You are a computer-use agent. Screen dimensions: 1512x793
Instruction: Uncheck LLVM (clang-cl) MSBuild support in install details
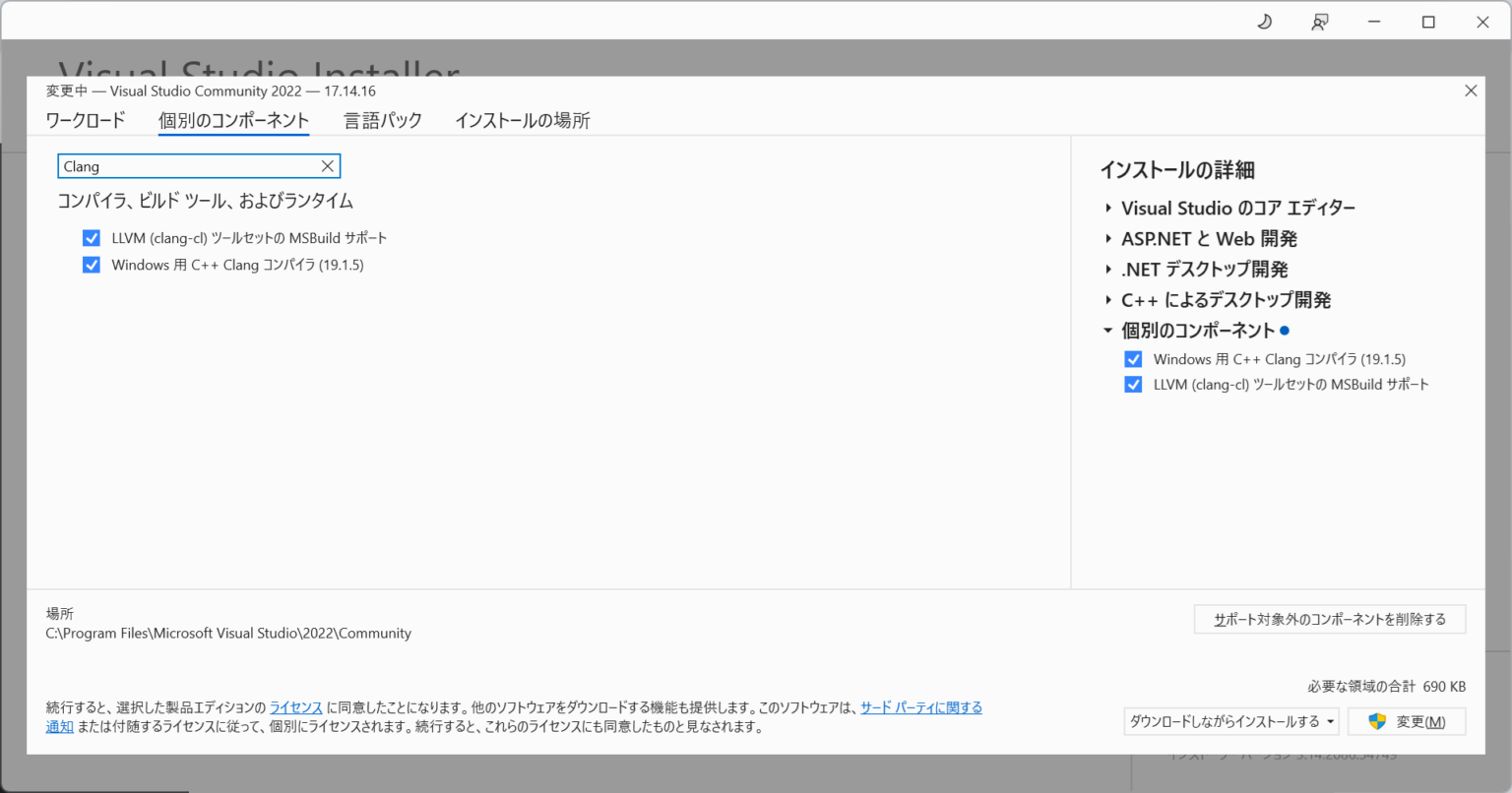click(1133, 385)
